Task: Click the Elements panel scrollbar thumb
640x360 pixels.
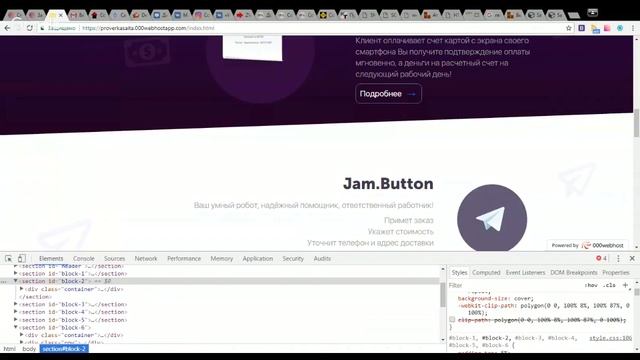Action: coord(443,294)
